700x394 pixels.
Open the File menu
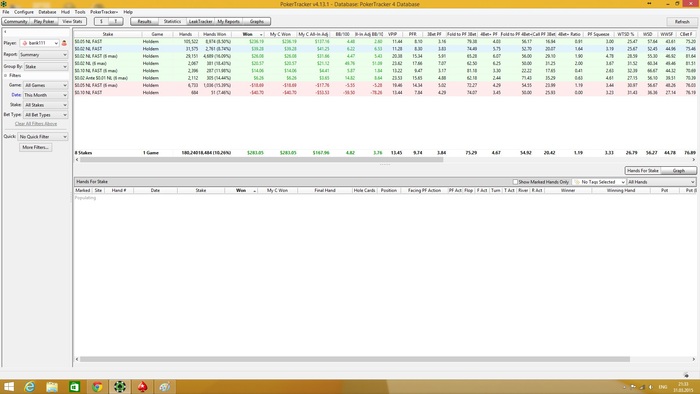click(6, 12)
